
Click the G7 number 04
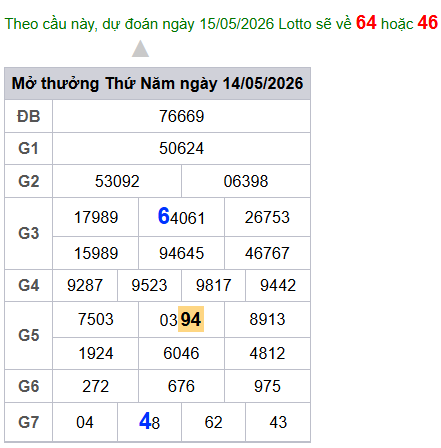click(85, 422)
